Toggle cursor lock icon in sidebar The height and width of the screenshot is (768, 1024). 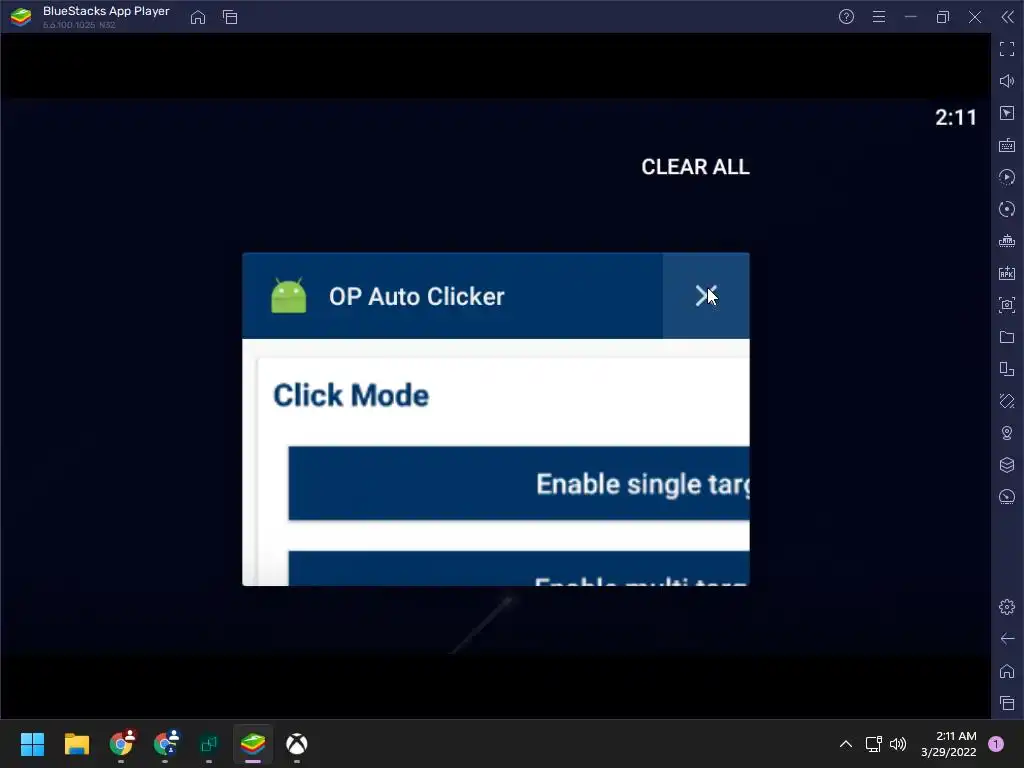pos(1007,113)
